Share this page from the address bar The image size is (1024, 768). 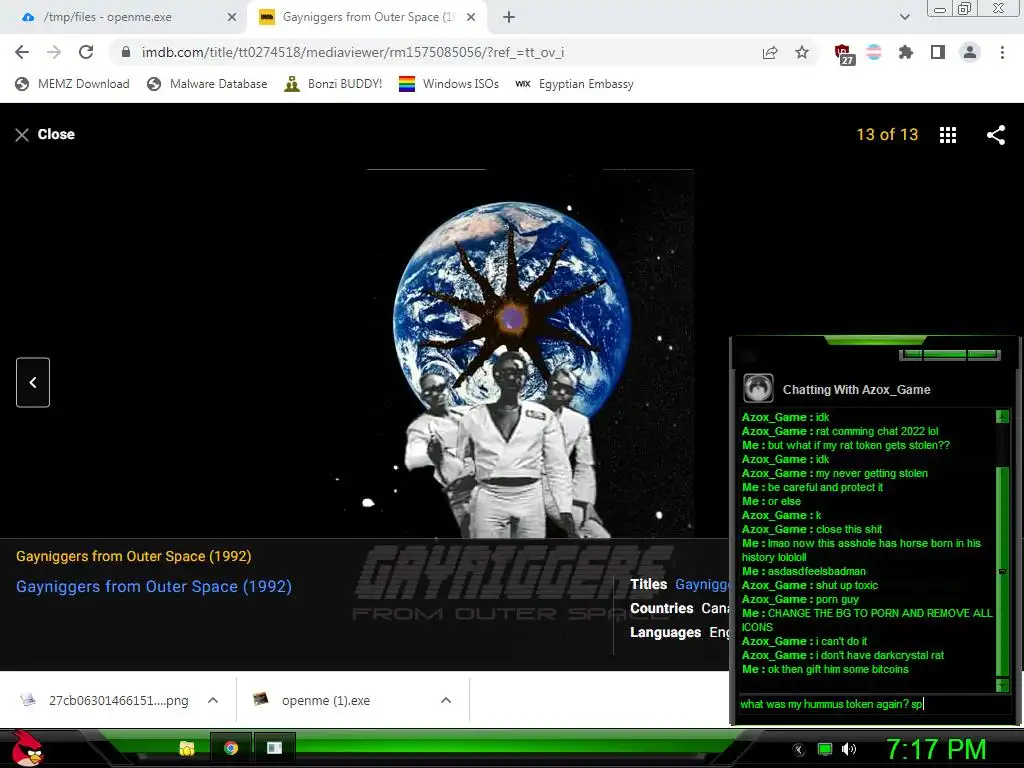[770, 53]
